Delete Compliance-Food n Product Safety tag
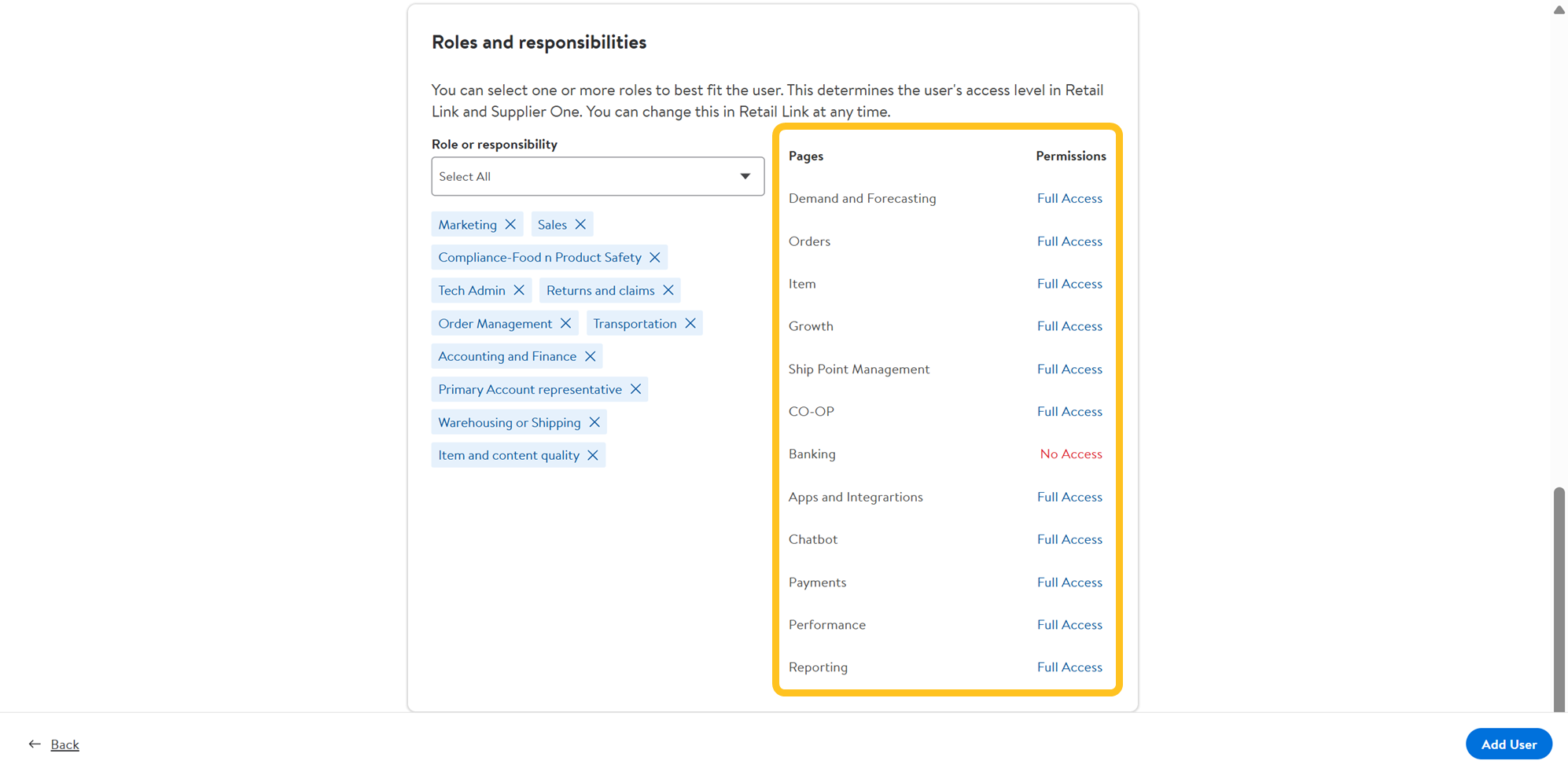 [655, 258]
